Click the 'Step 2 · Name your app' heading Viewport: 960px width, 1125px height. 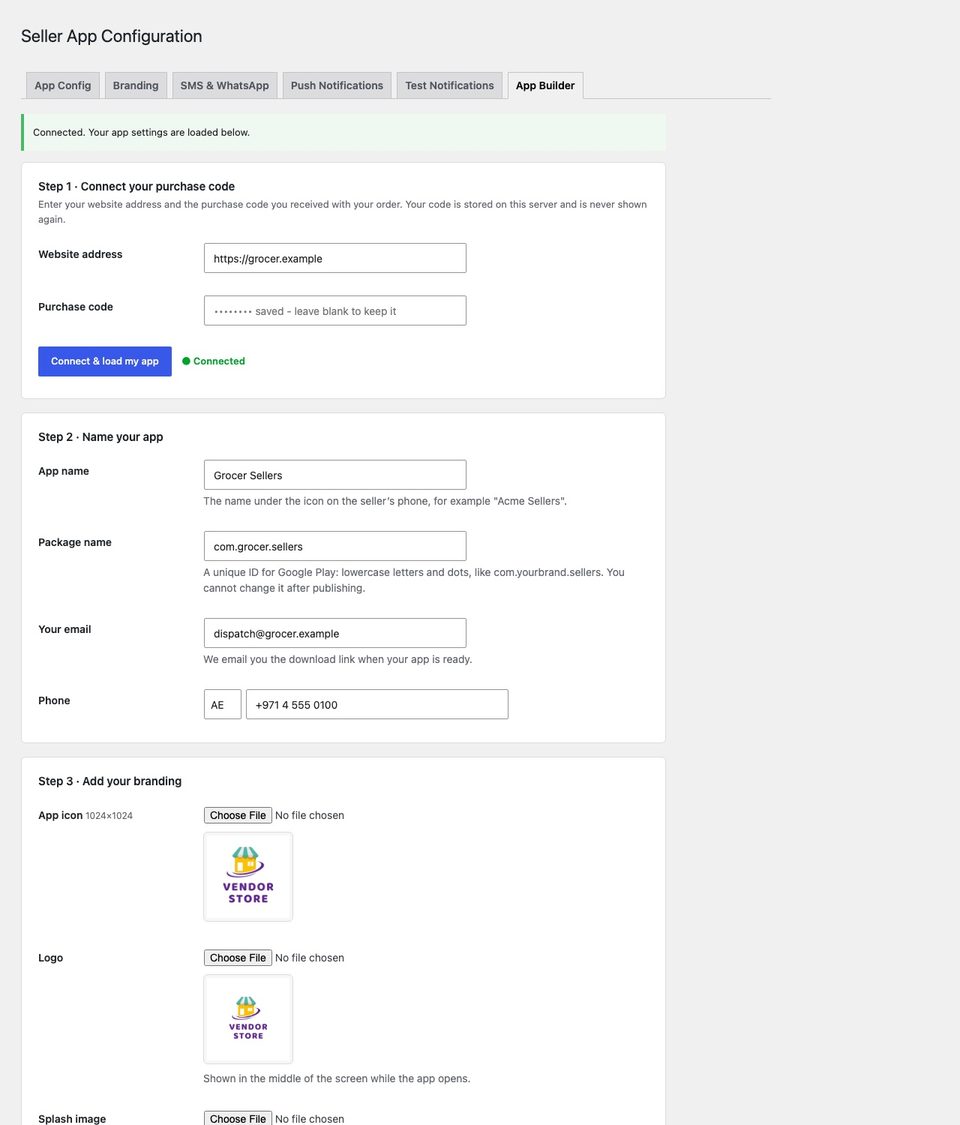point(100,437)
